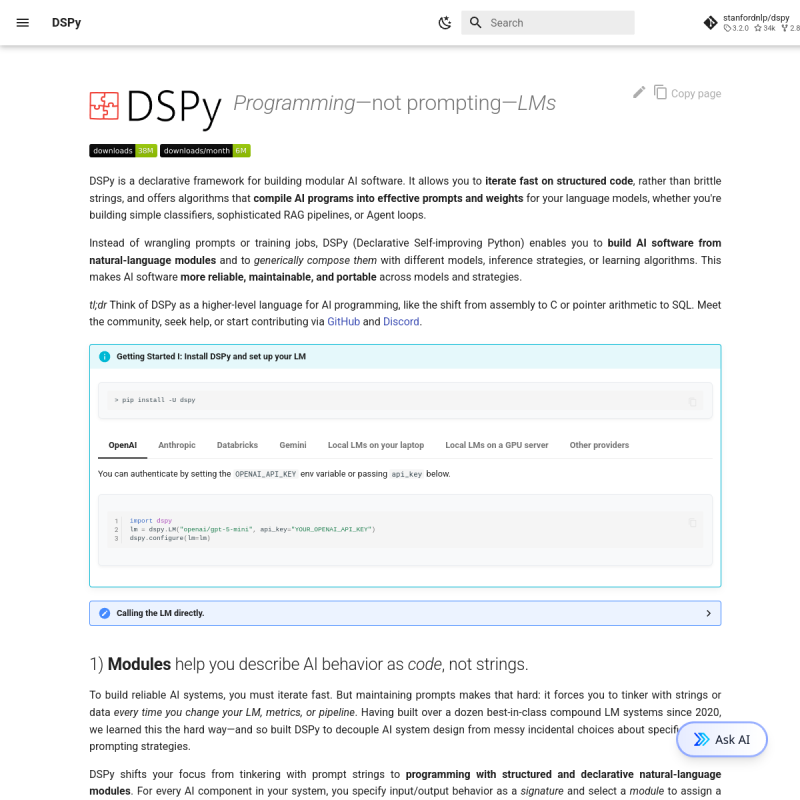The width and height of the screenshot is (800, 800).
Task: Open Local LMs on your laptop tab
Action: [376, 445]
